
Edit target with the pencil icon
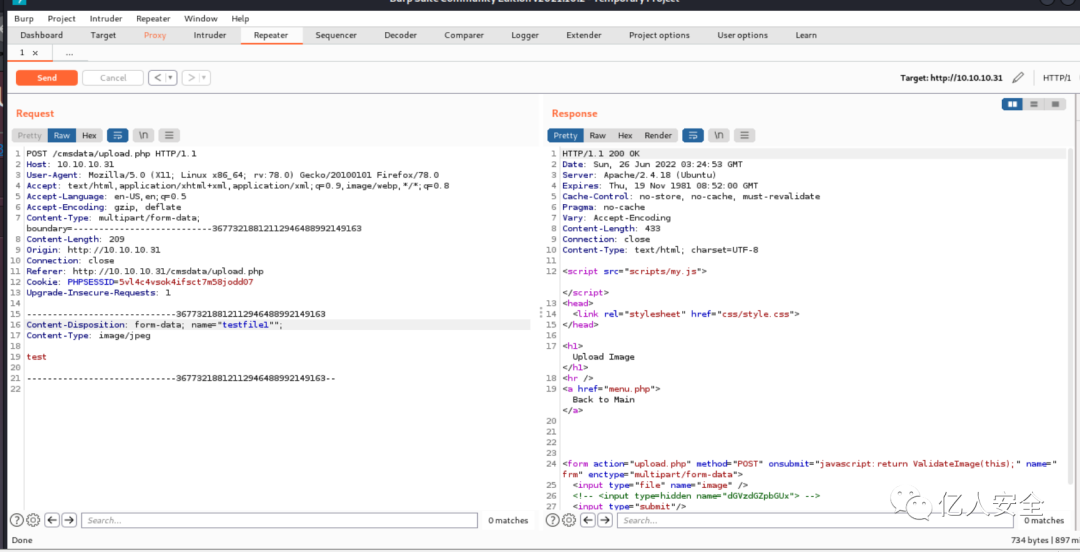(x=1018, y=78)
